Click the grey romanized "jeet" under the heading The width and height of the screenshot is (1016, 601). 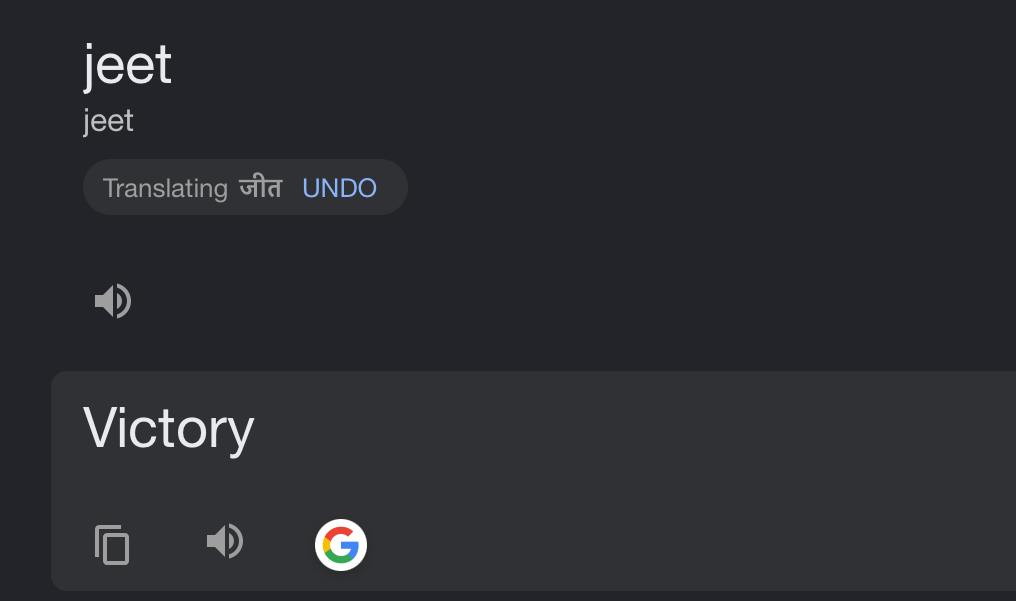pos(108,121)
